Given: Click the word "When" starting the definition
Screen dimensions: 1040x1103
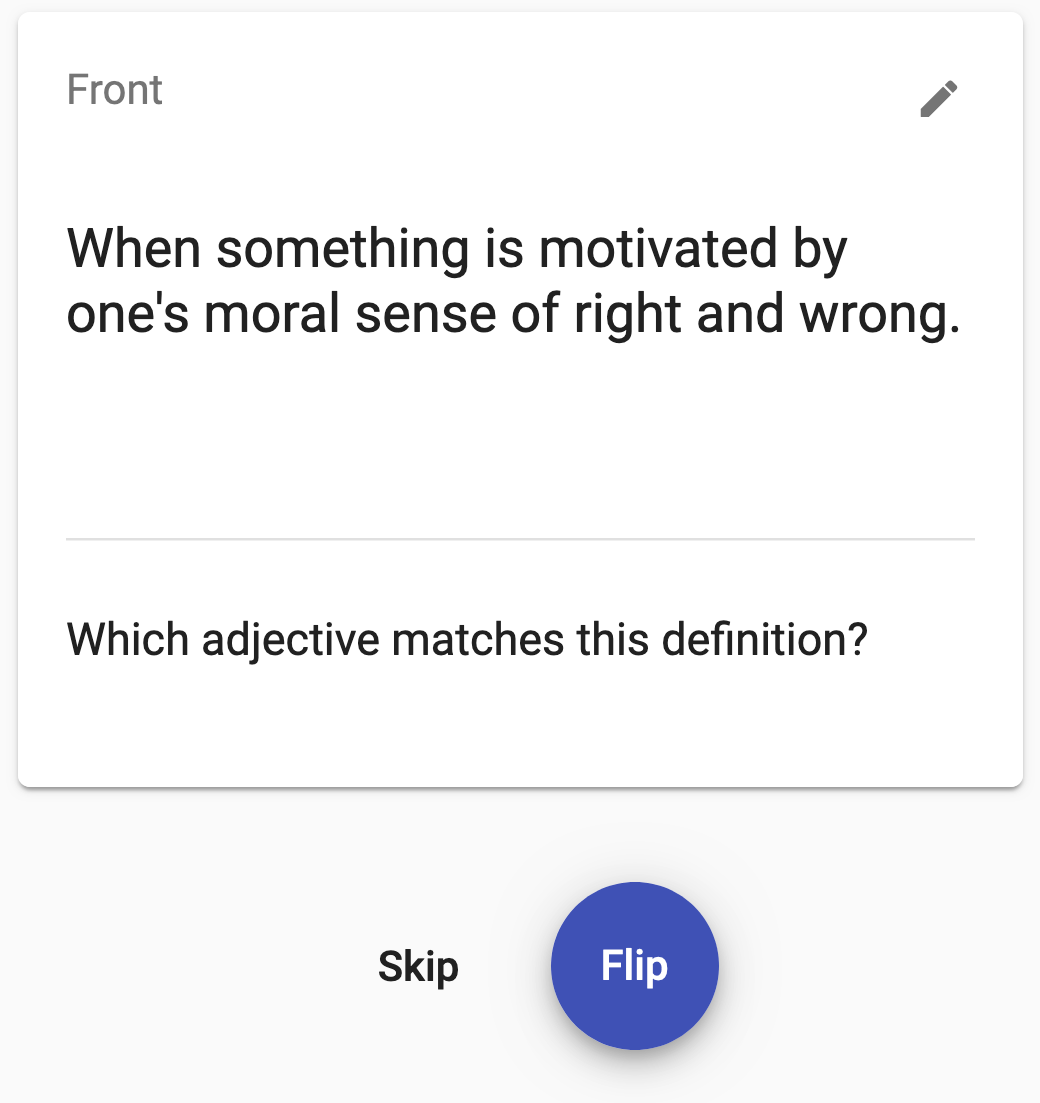Looking at the screenshot, I should coord(134,249).
